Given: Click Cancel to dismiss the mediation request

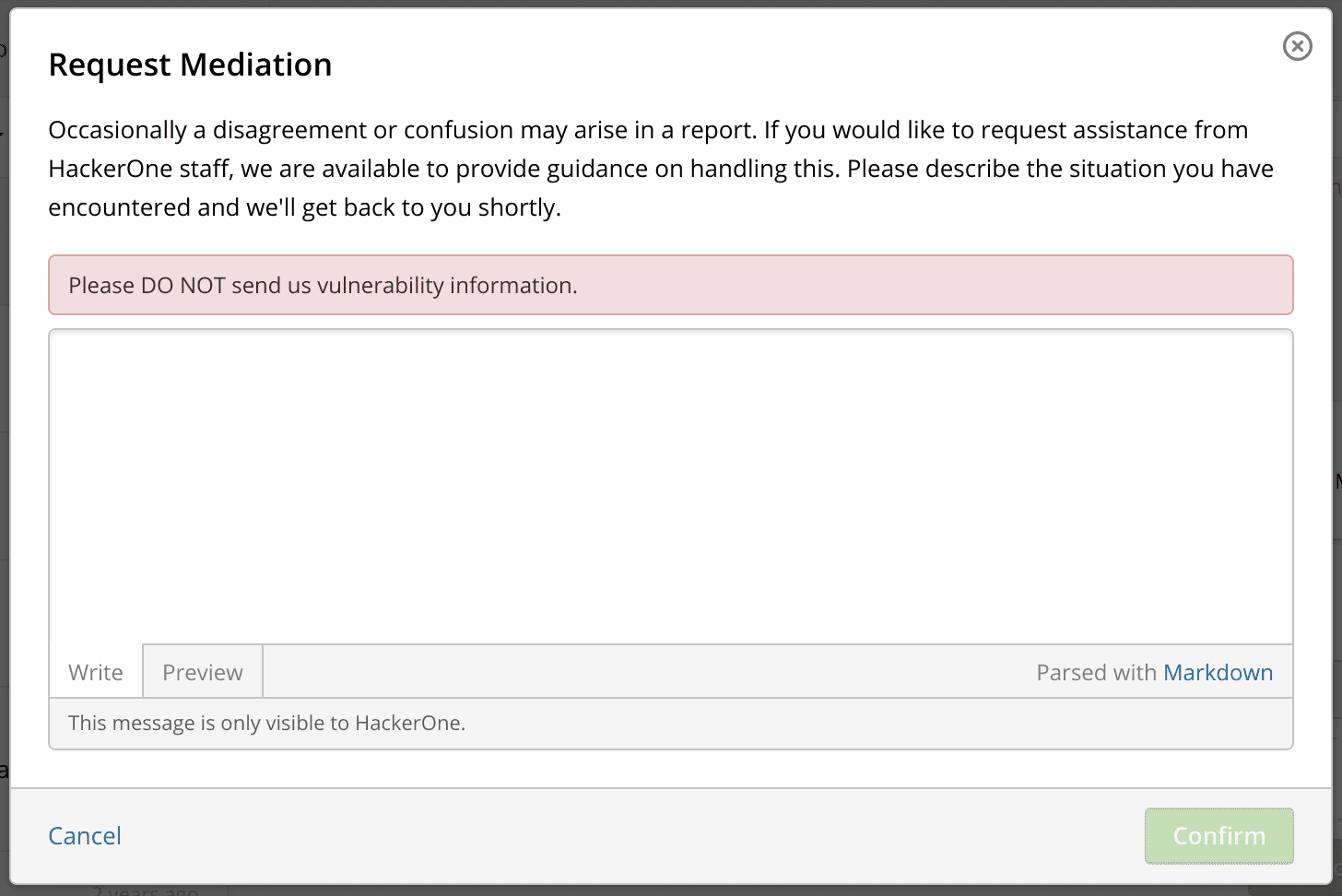Looking at the screenshot, I should tap(85, 835).
